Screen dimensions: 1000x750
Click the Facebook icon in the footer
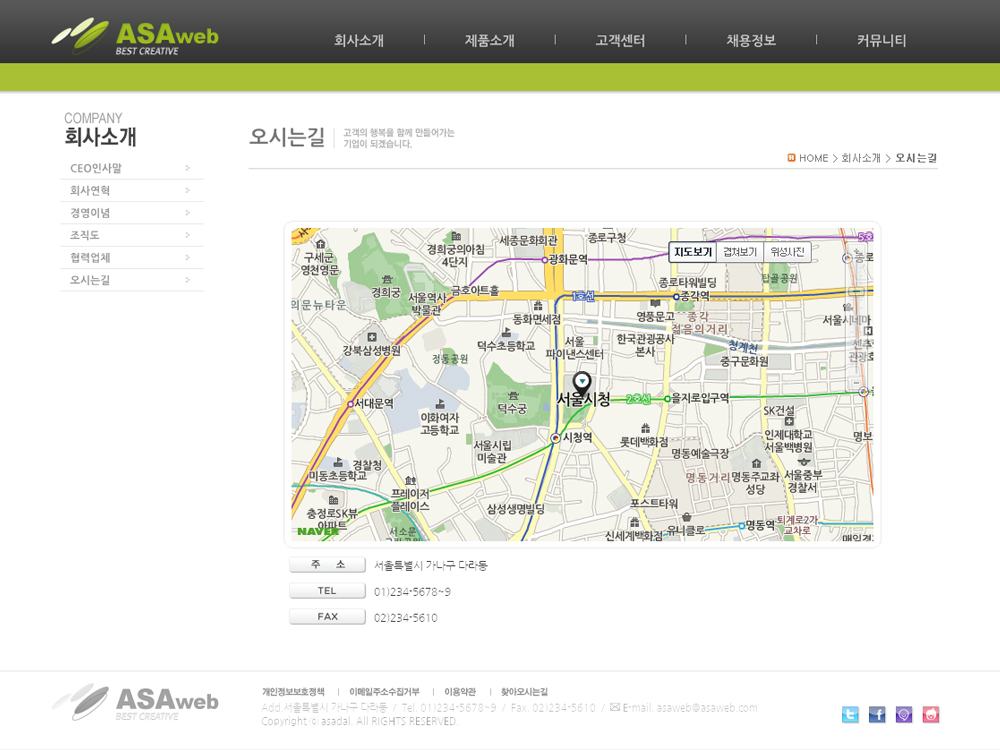[877, 714]
